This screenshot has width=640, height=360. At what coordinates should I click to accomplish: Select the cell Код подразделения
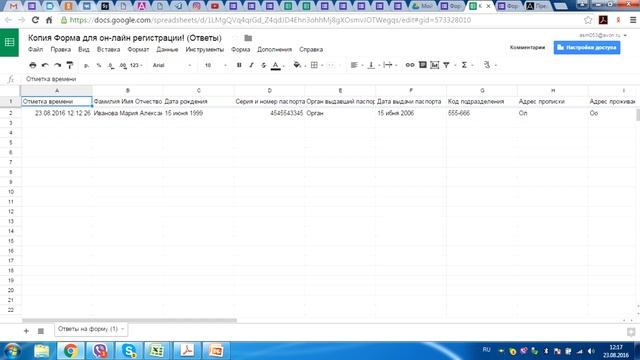coord(482,101)
